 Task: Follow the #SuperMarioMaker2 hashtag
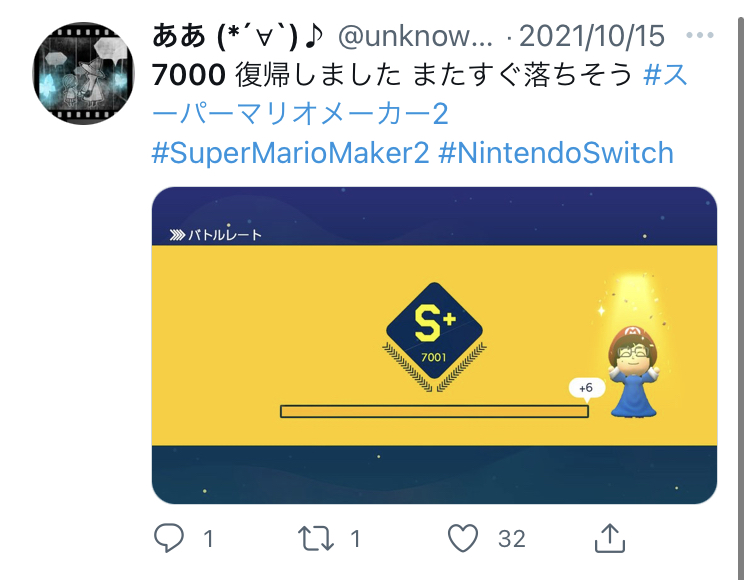pos(290,153)
